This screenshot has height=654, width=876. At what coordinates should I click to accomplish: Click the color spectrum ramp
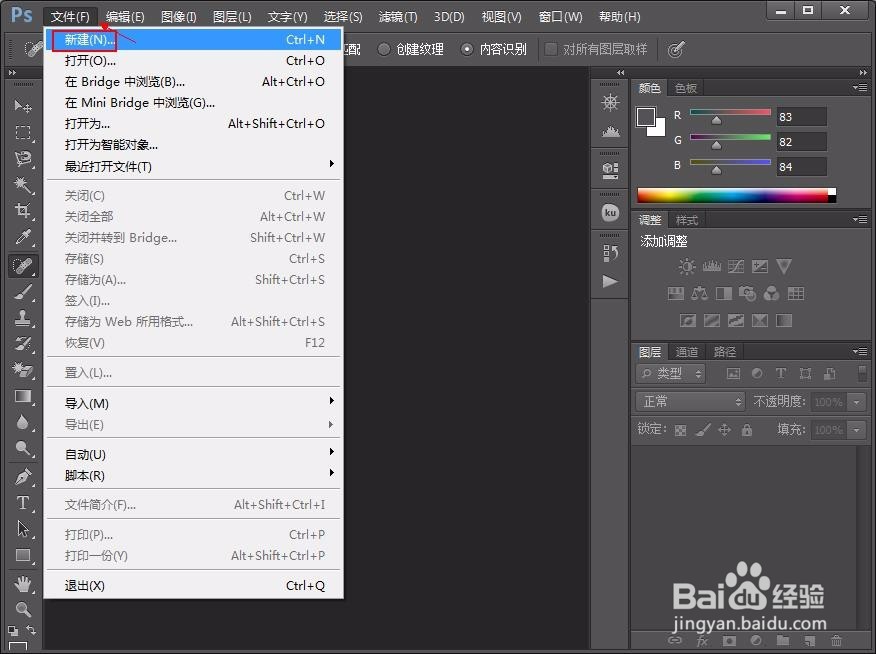pyautogui.click(x=736, y=195)
